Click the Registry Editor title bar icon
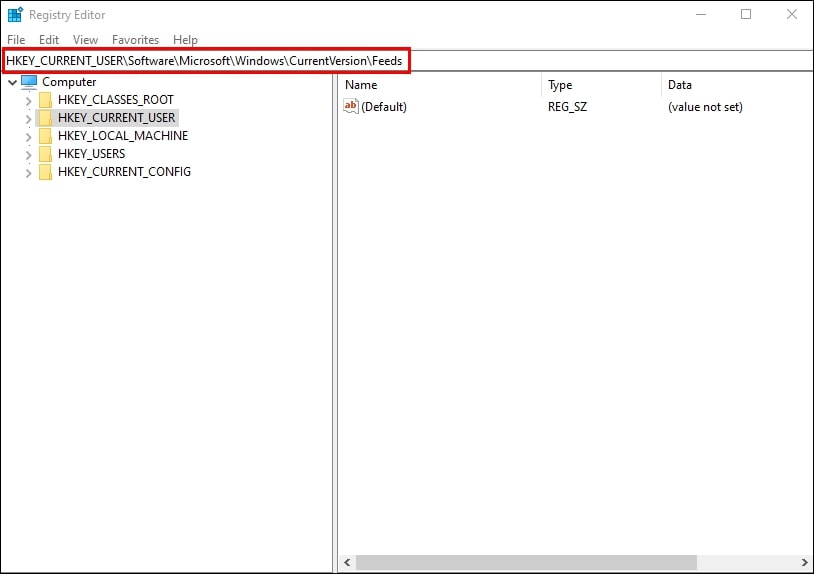 [x=15, y=15]
